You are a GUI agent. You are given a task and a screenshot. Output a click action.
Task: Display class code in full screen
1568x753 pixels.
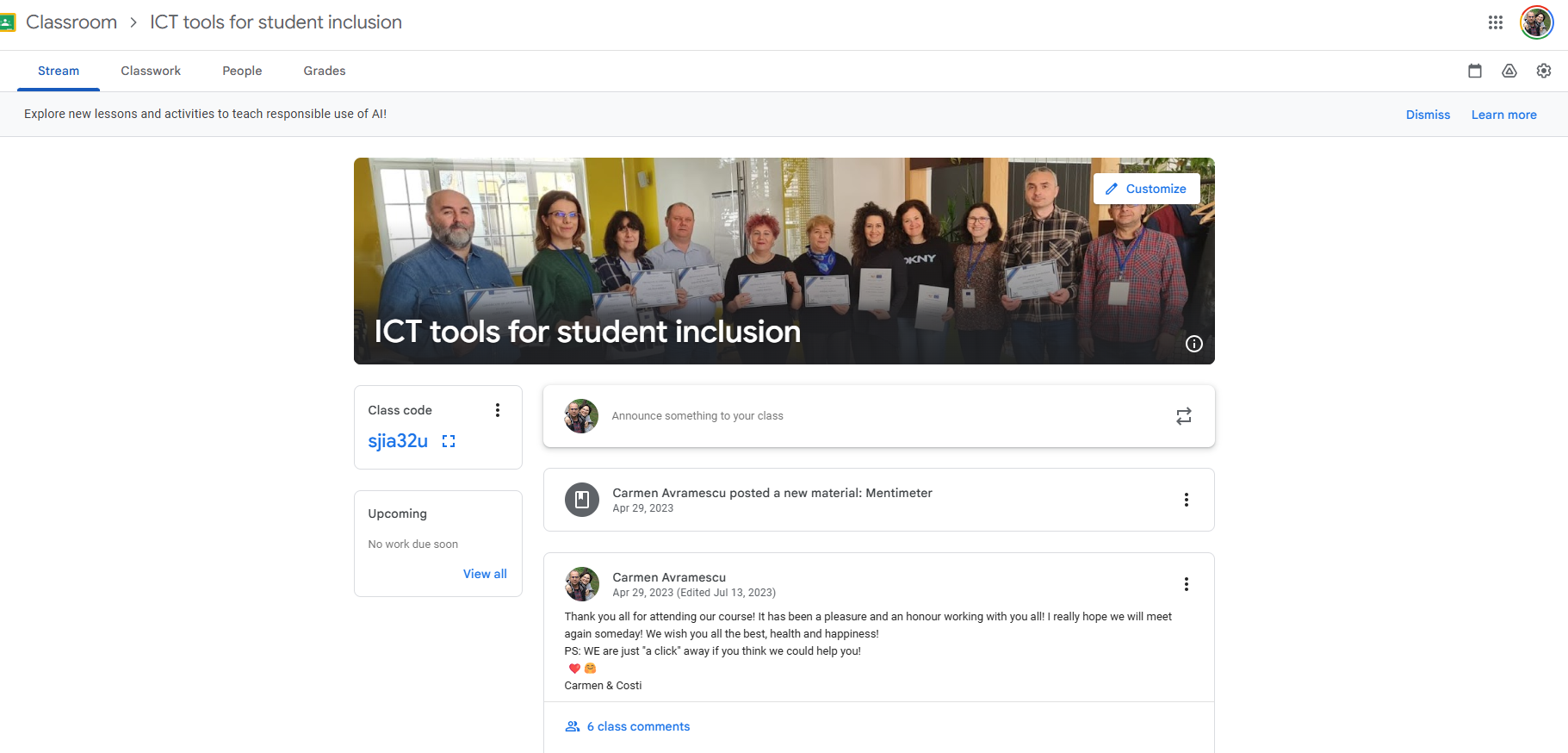tap(449, 441)
